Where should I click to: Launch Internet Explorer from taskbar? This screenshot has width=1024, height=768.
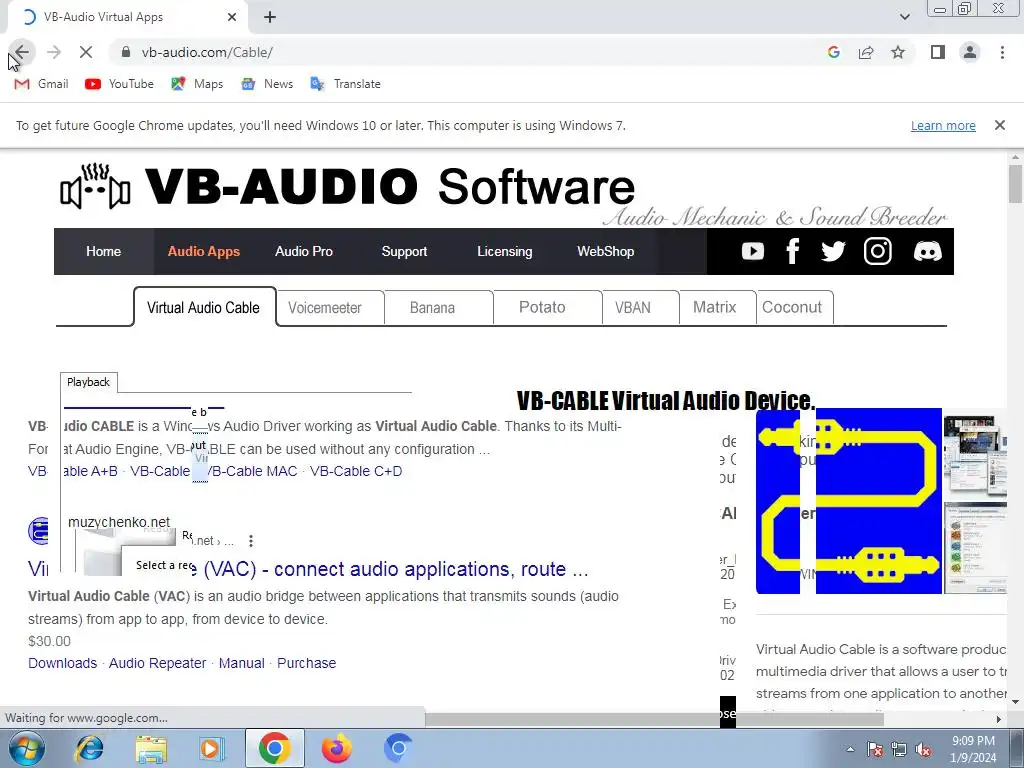[88, 748]
